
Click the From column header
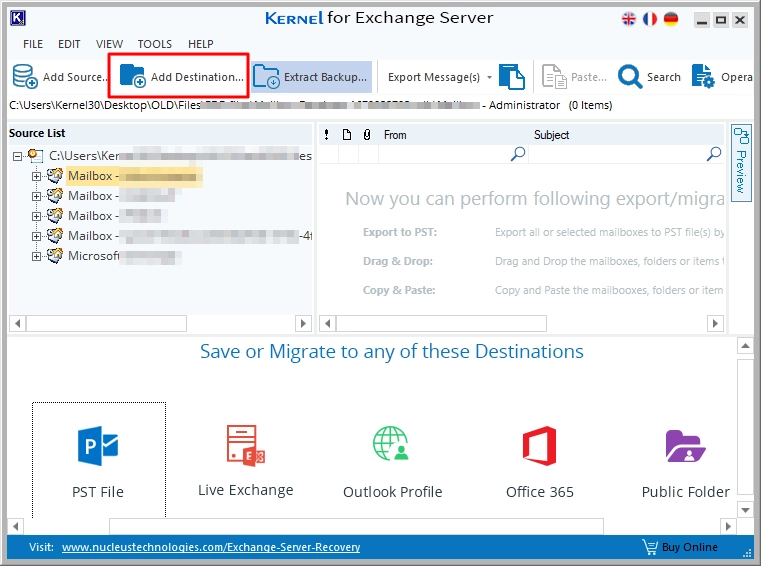[395, 135]
